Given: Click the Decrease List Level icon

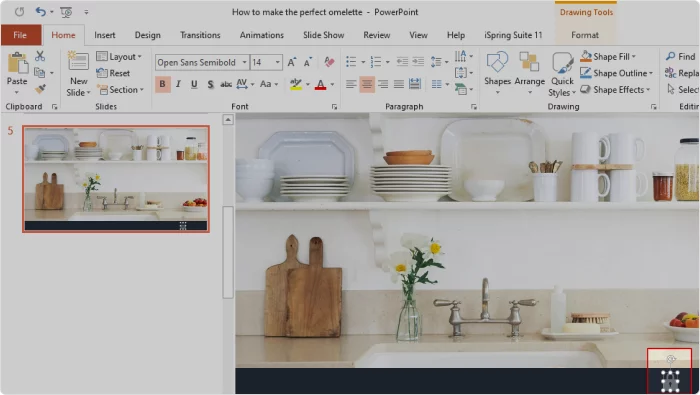Looking at the screenshot, I should coord(402,62).
